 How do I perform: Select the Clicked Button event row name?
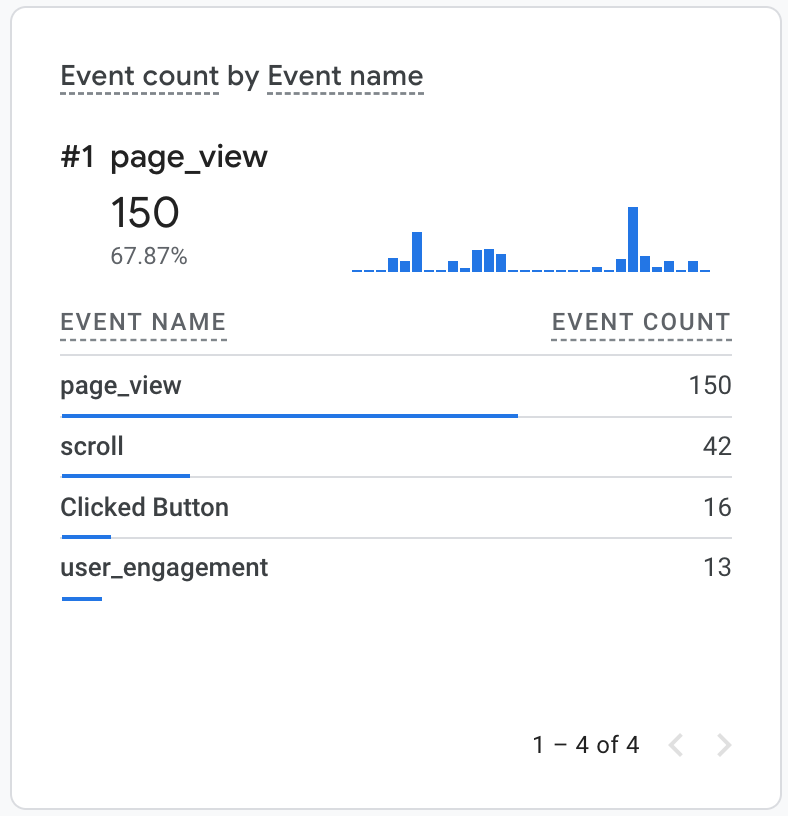(x=145, y=507)
